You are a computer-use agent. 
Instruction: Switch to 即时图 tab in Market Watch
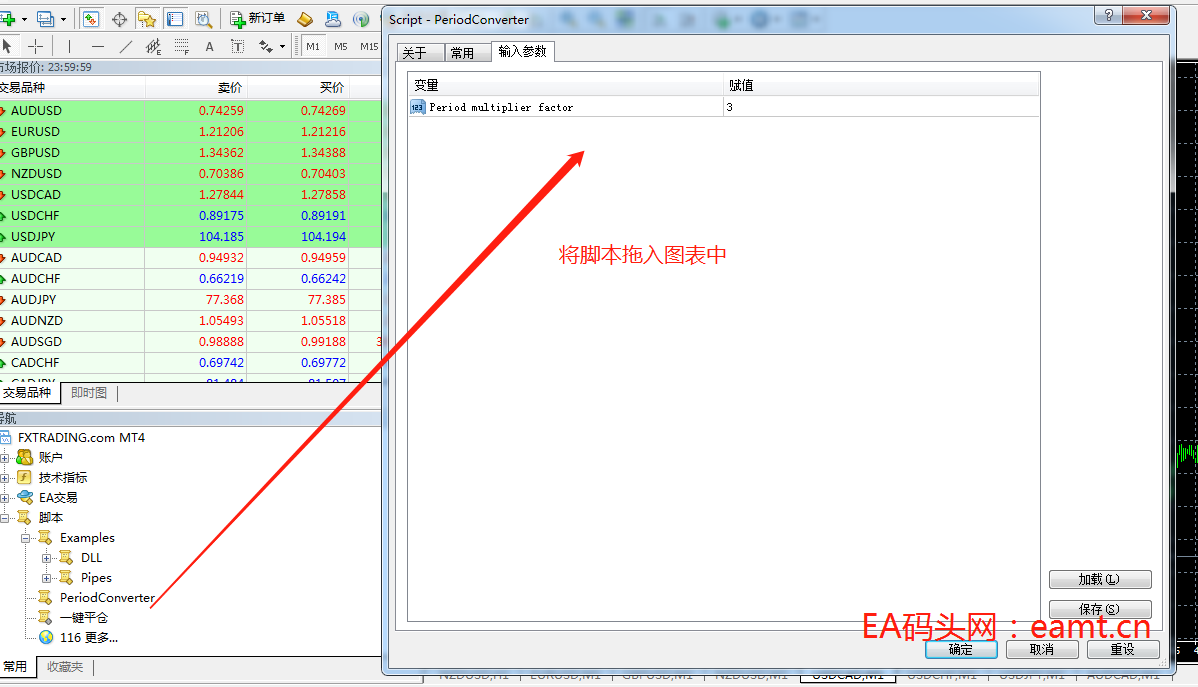coord(89,393)
